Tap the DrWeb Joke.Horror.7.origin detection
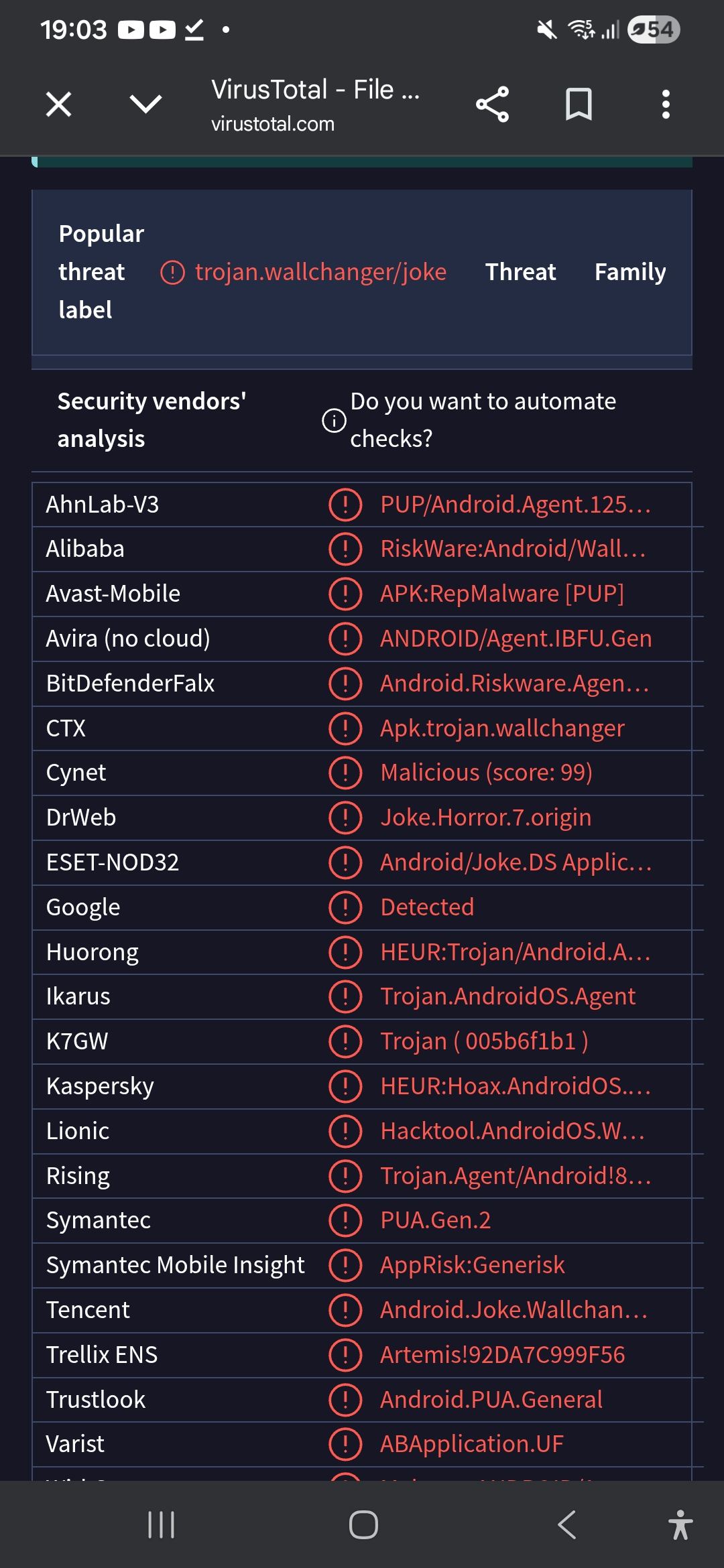The image size is (724, 1568). 485,818
